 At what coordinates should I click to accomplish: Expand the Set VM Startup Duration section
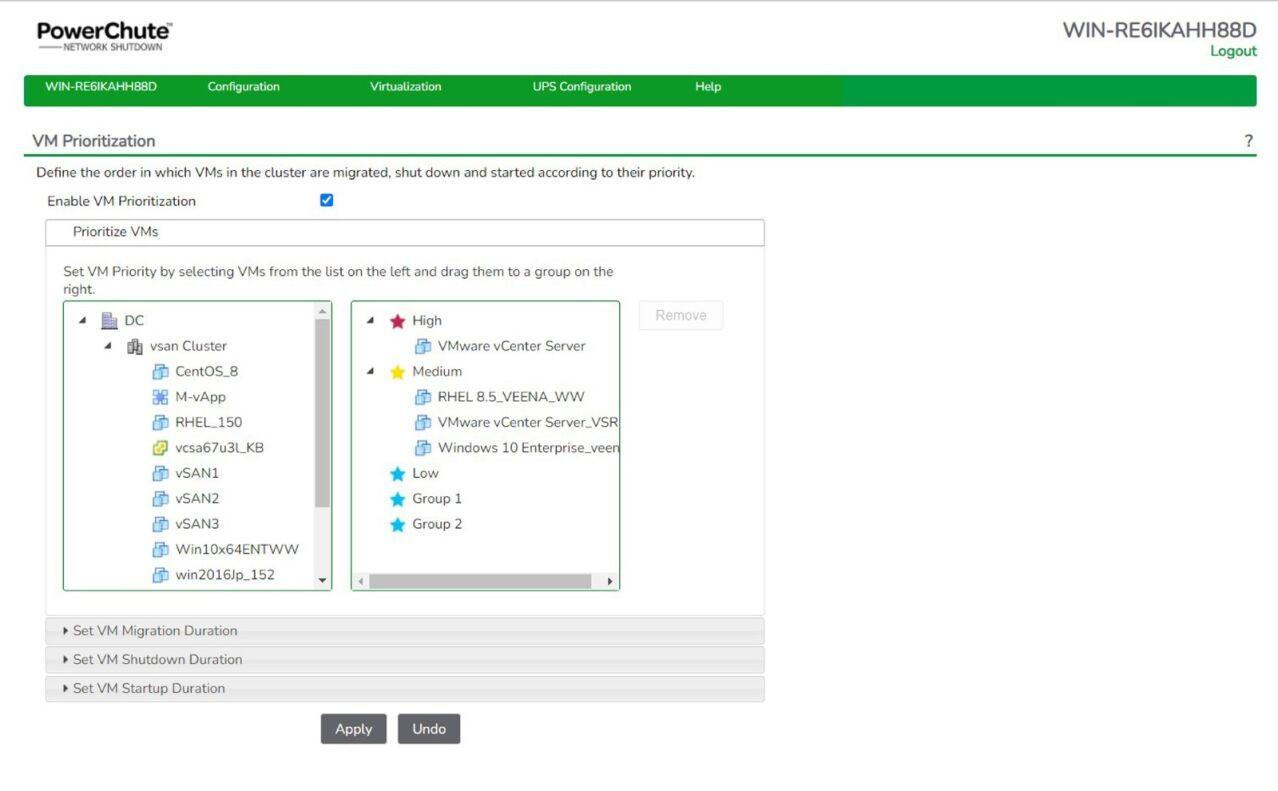click(149, 689)
